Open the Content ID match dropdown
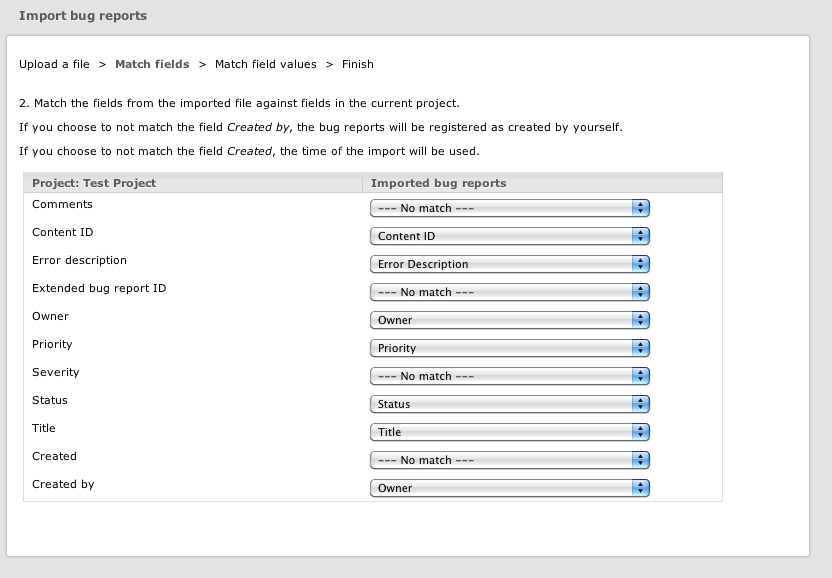Image resolution: width=832 pixels, height=578 pixels. click(x=510, y=236)
